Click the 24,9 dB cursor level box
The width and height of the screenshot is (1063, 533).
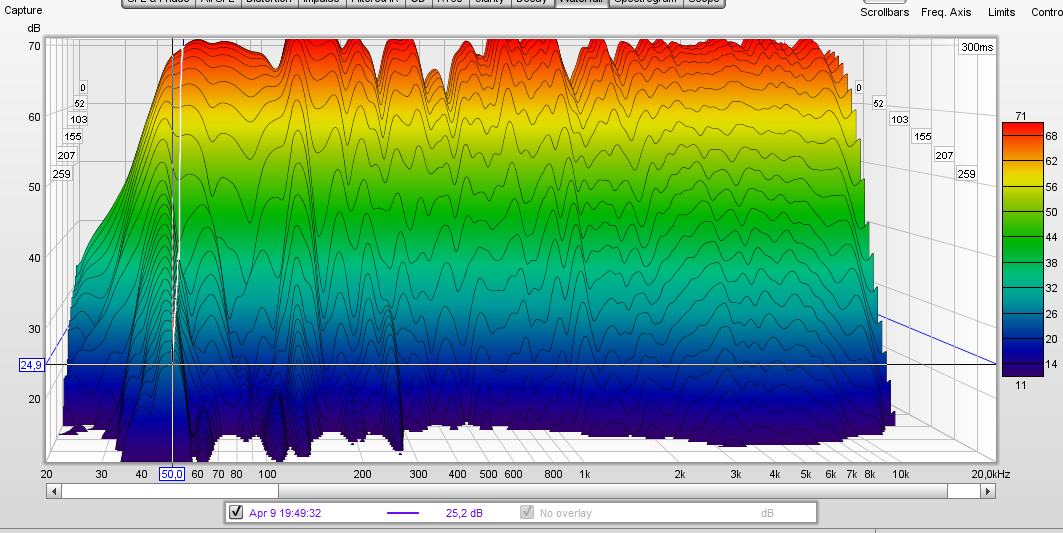coord(31,365)
